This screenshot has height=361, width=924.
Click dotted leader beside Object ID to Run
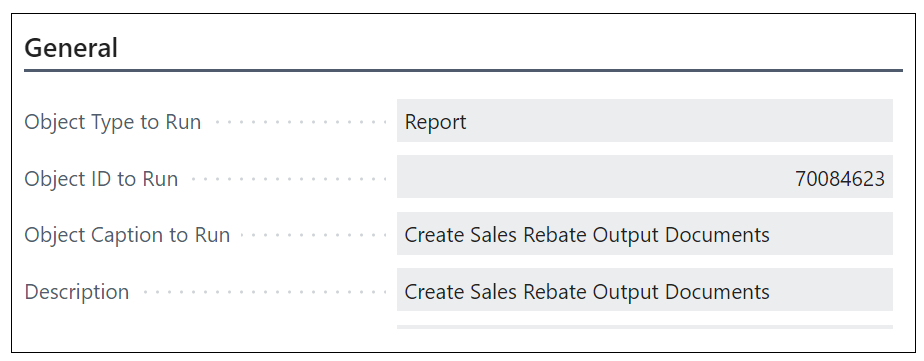click(x=289, y=179)
